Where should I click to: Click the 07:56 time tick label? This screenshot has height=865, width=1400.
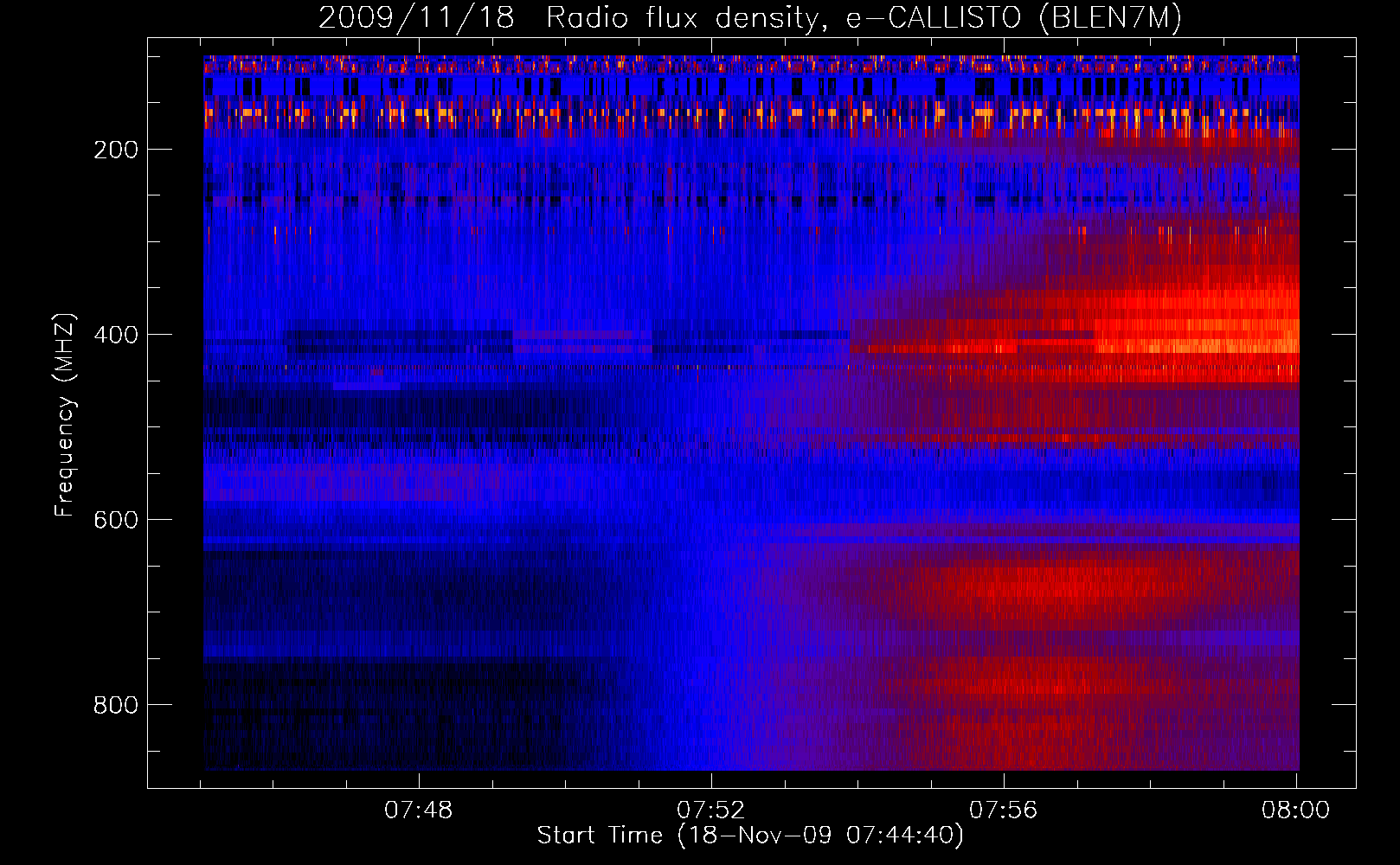click(x=1004, y=811)
